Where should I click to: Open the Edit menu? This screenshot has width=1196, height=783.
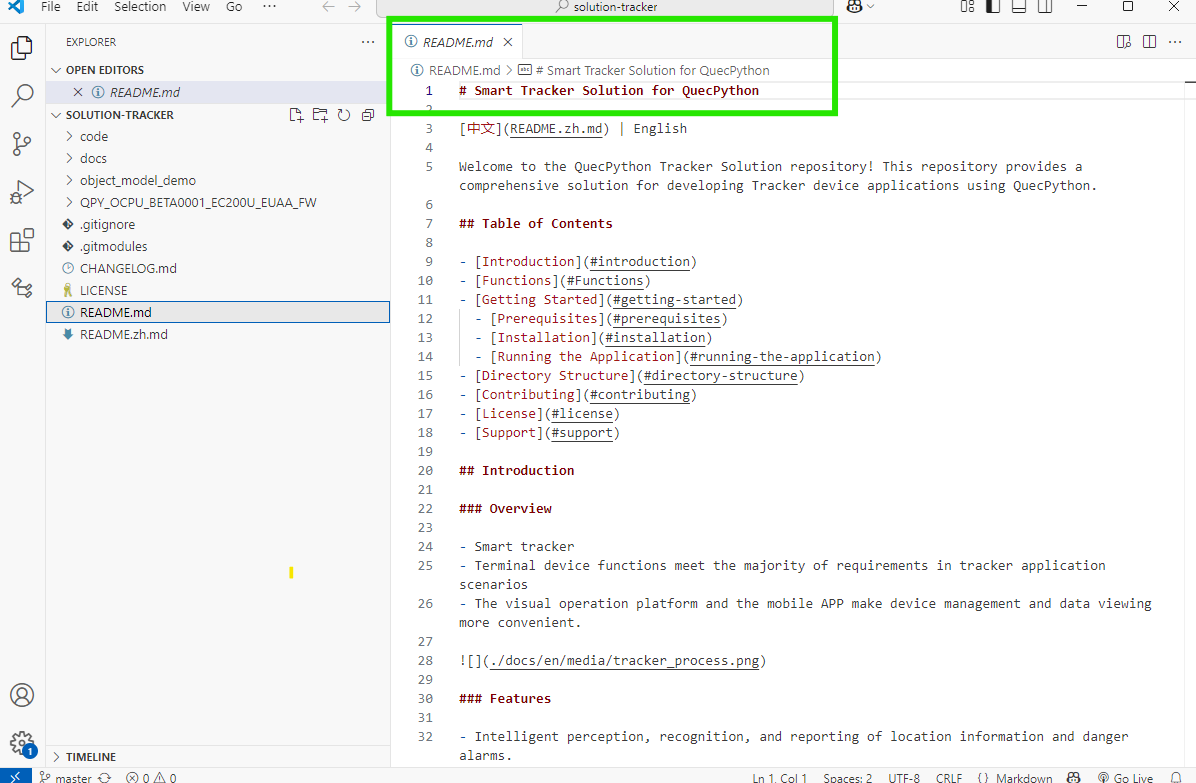tap(87, 7)
